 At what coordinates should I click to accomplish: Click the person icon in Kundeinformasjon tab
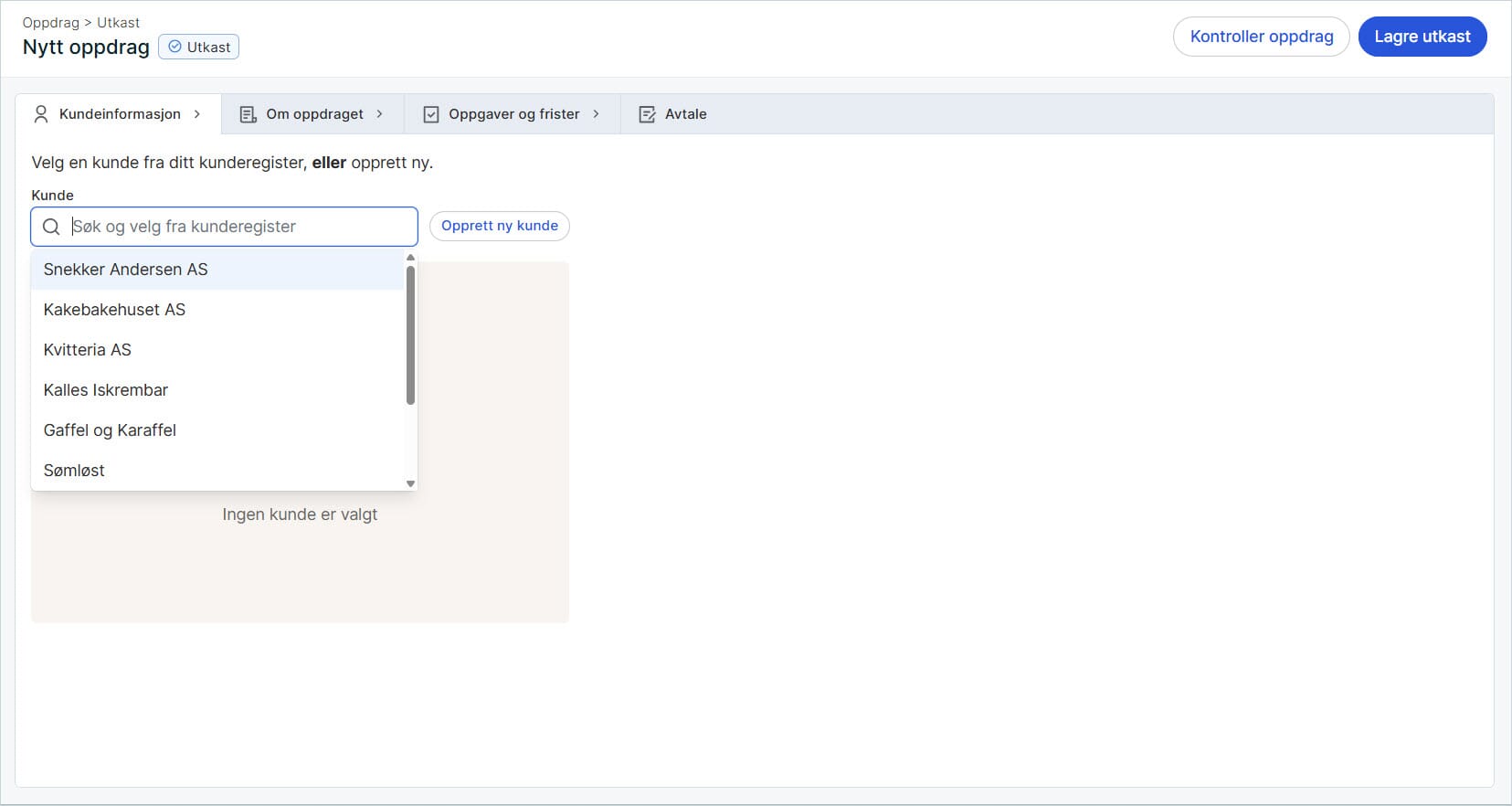[40, 114]
